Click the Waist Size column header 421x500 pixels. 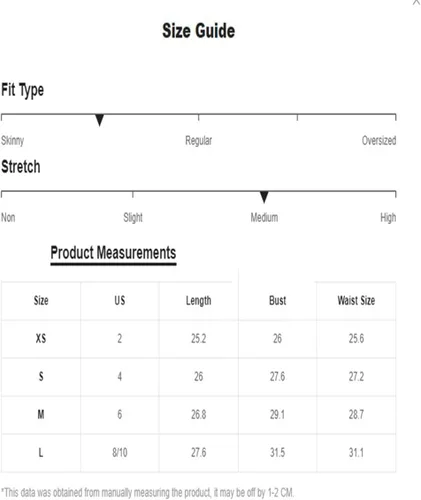[x=356, y=300]
